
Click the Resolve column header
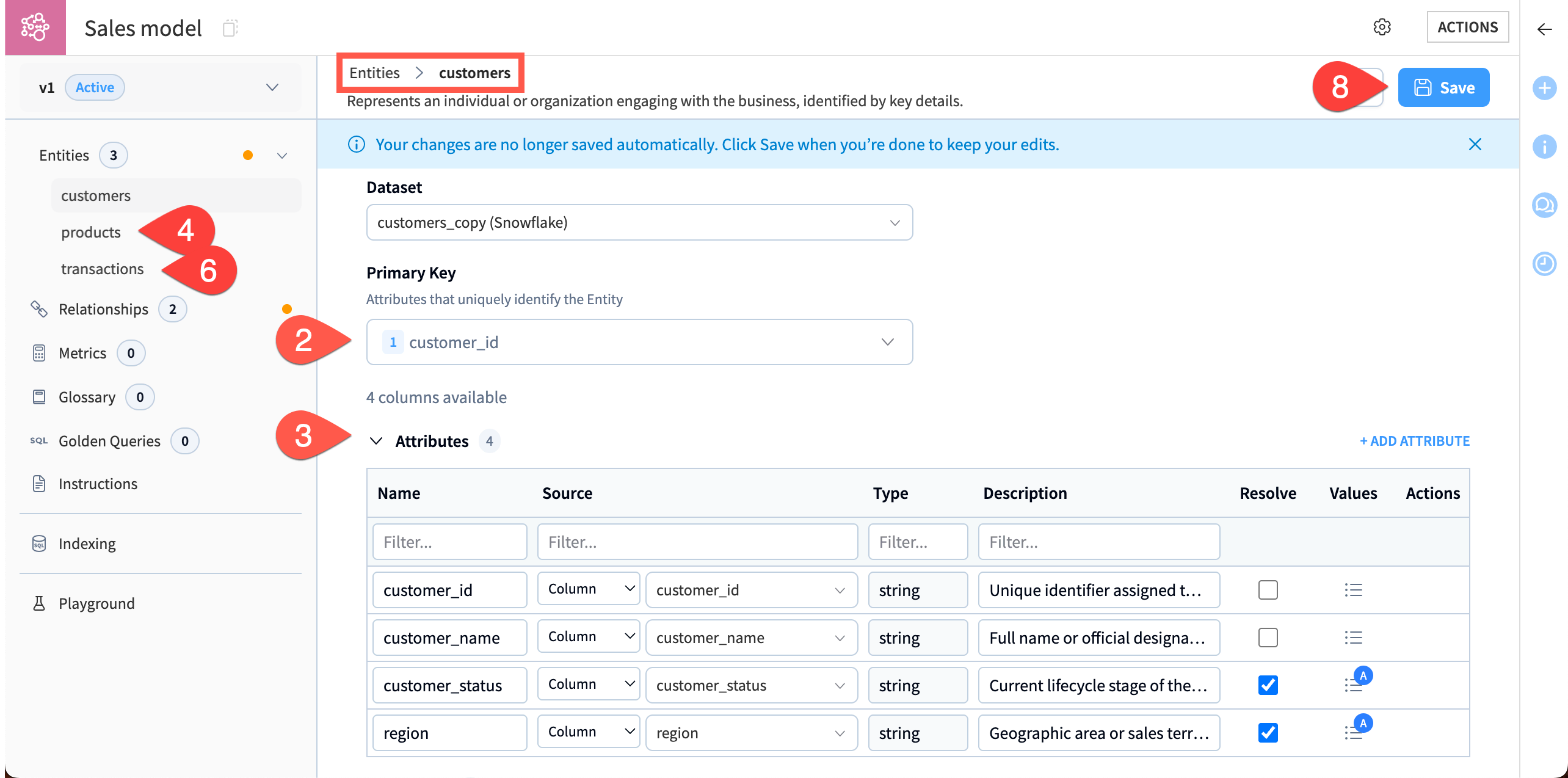click(x=1268, y=493)
